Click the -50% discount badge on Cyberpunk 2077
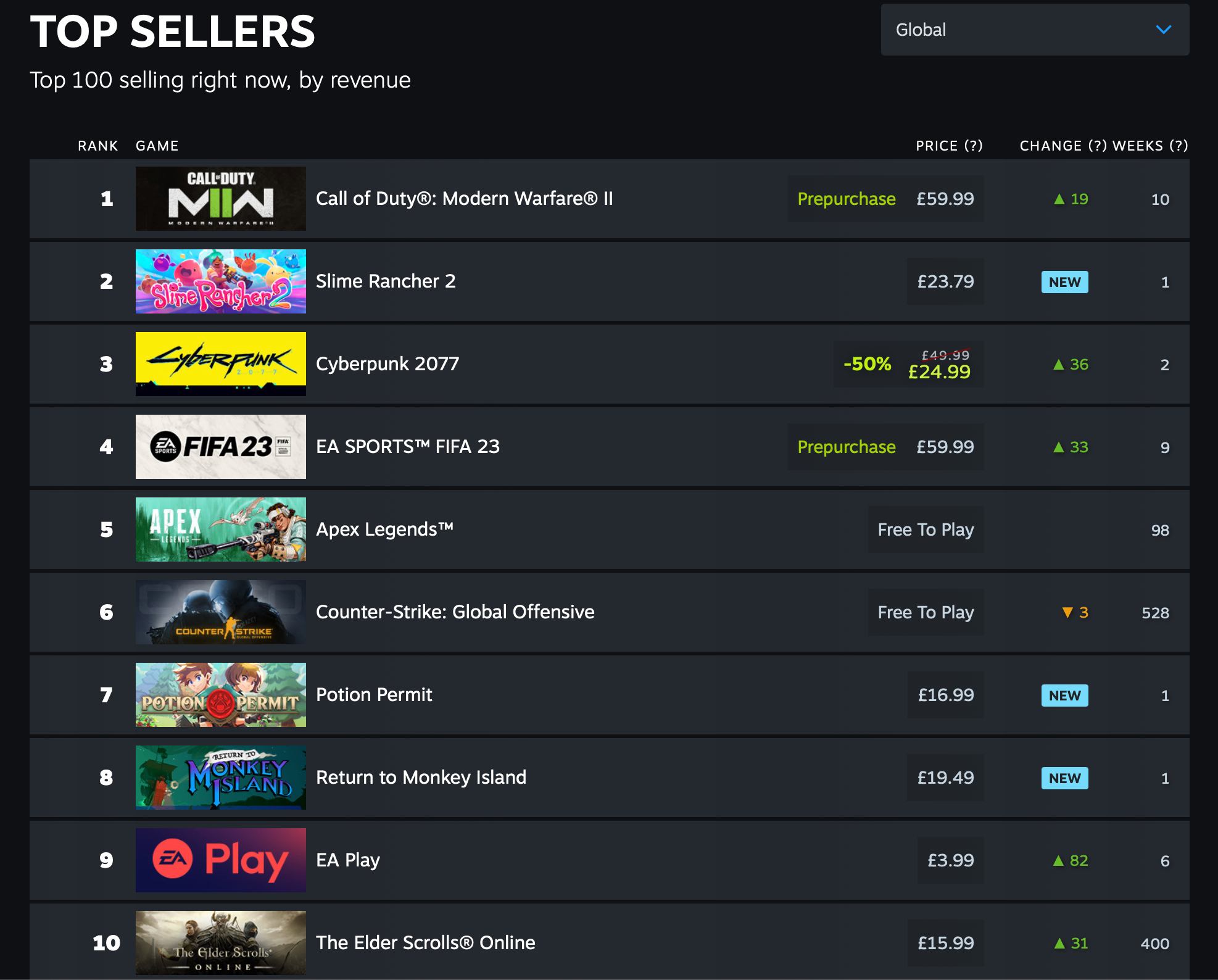 866,364
